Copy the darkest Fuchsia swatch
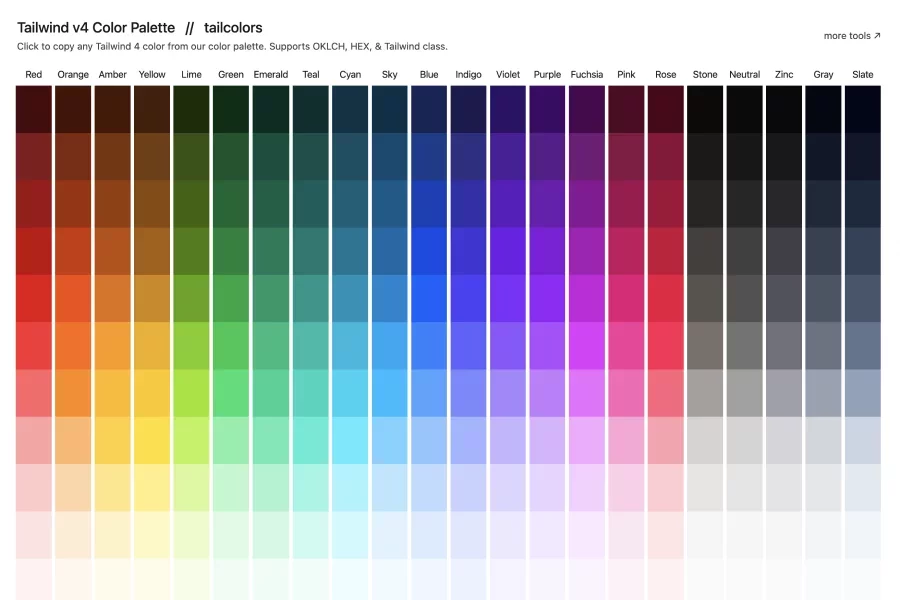900x600 pixels. (x=587, y=109)
